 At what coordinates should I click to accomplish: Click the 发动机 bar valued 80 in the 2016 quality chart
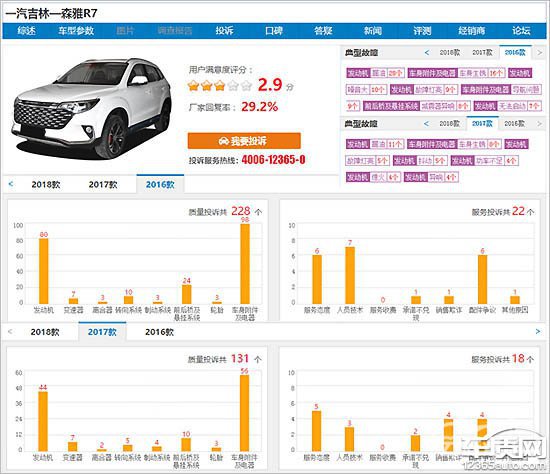coord(43,271)
